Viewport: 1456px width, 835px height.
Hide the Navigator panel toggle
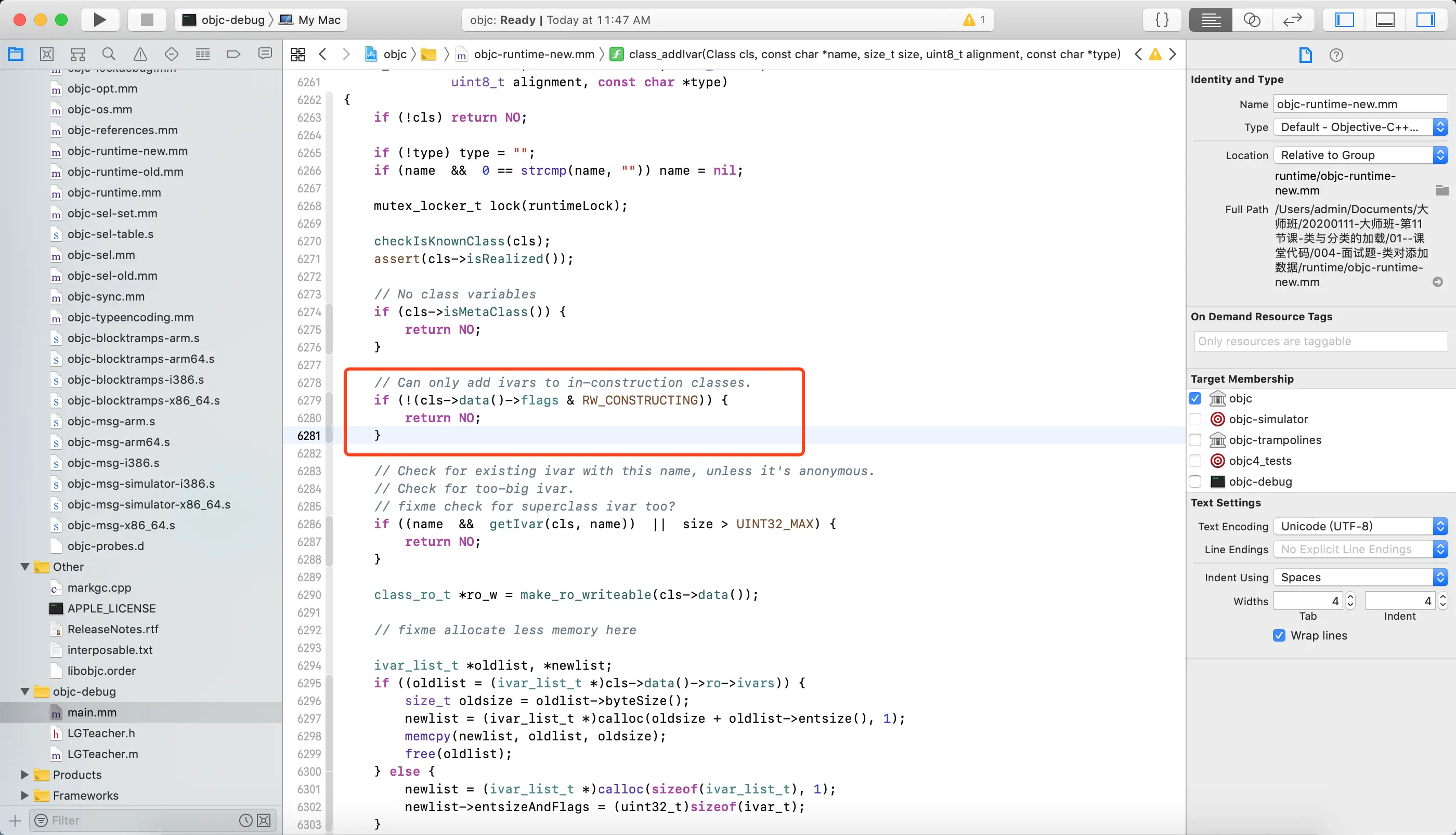[x=1344, y=20]
